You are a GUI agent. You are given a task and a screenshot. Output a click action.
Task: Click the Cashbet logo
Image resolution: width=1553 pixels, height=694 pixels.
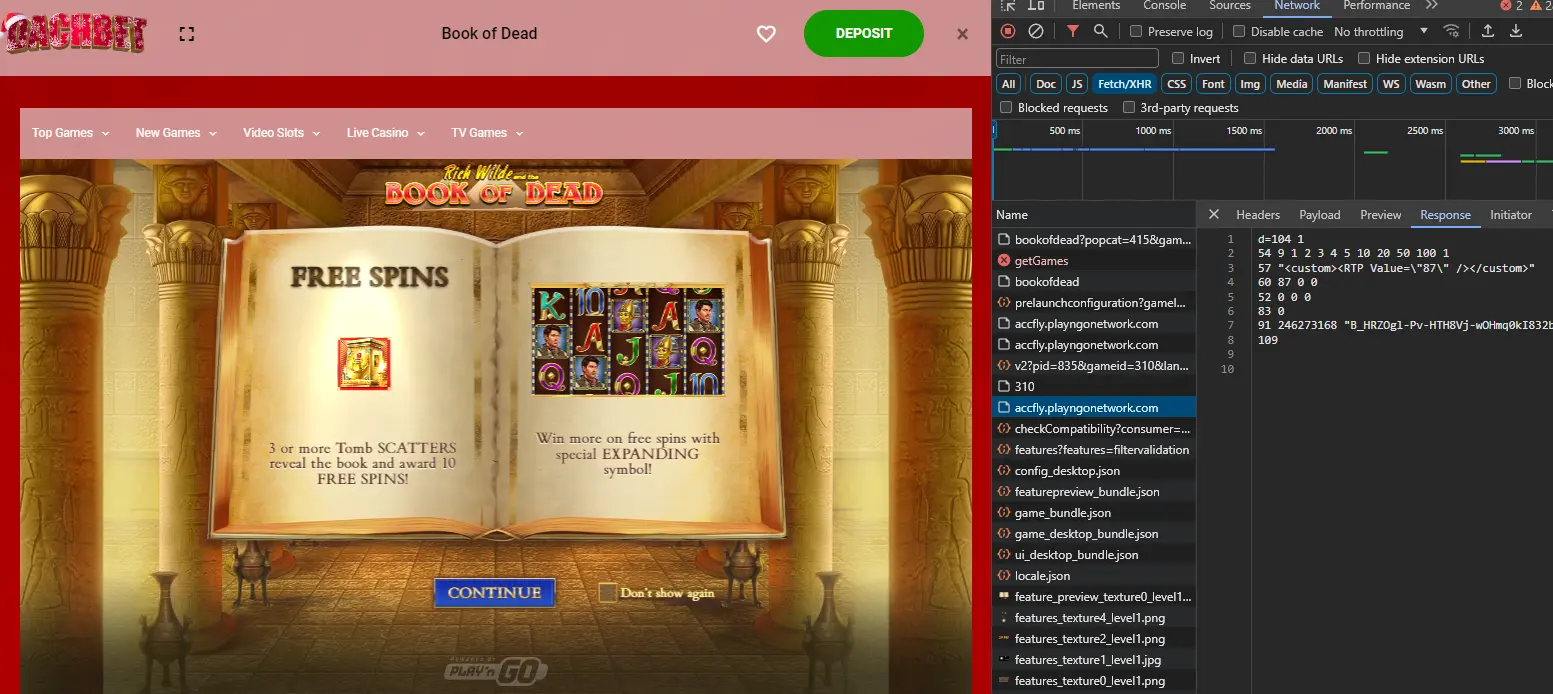(75, 33)
